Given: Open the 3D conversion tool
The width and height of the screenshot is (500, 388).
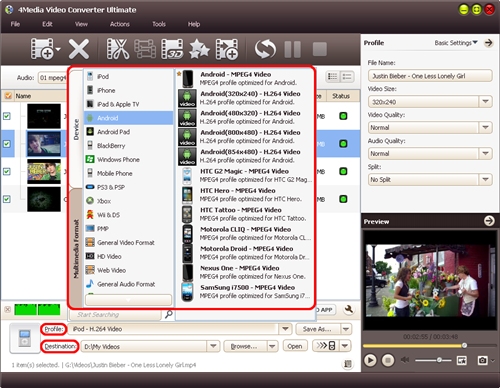Looking at the screenshot, I should point(172,49).
